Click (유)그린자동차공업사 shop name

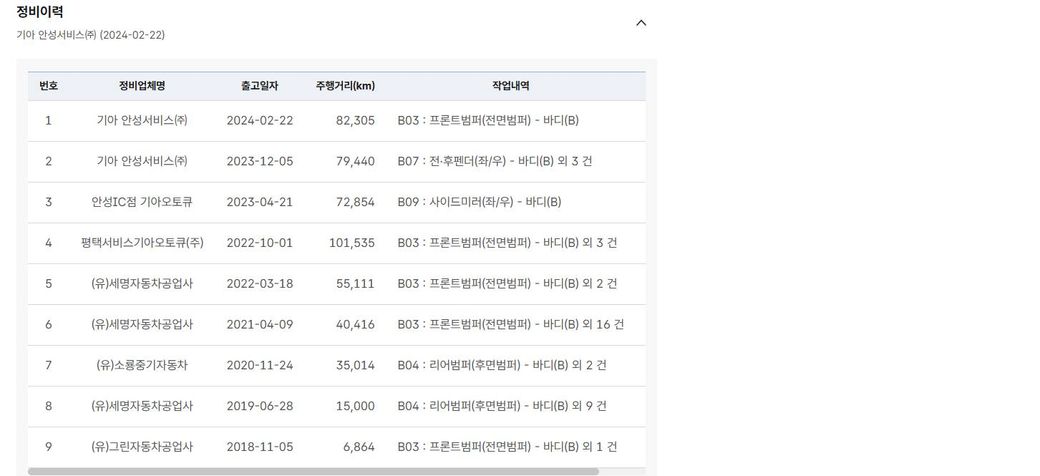point(141,448)
